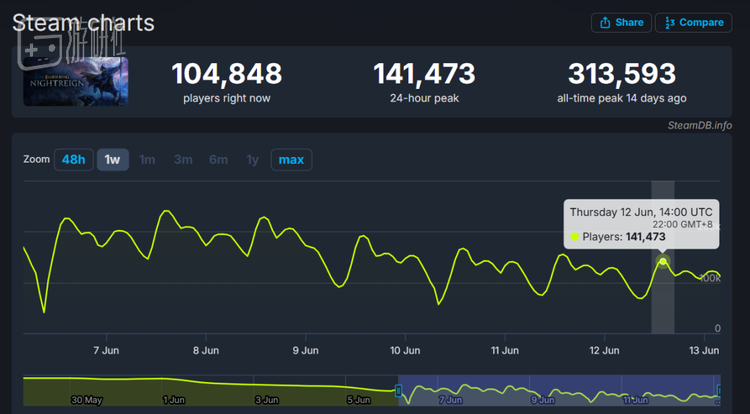This screenshot has width=750, height=414.
Task: Select the max zoom range
Action: point(291,160)
